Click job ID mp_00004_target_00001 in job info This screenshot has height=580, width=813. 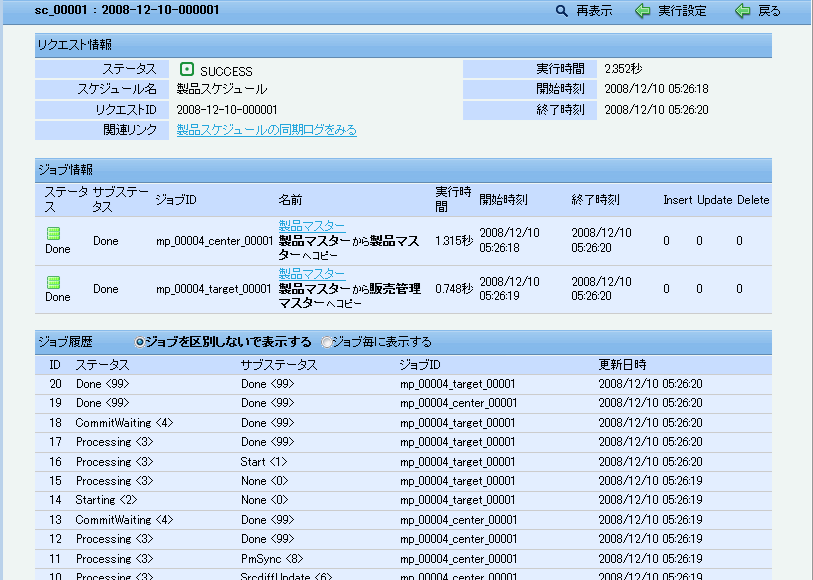click(x=214, y=289)
